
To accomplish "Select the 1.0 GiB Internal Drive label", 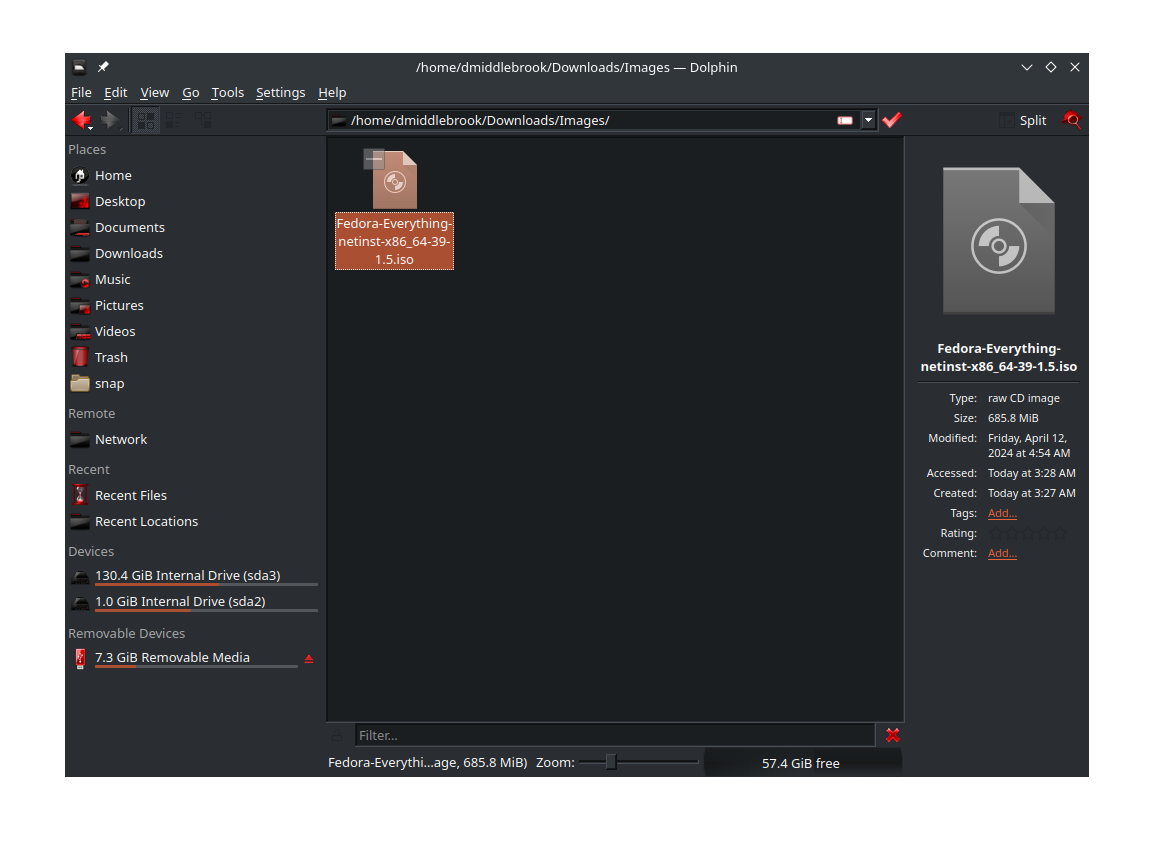I will tap(180, 601).
